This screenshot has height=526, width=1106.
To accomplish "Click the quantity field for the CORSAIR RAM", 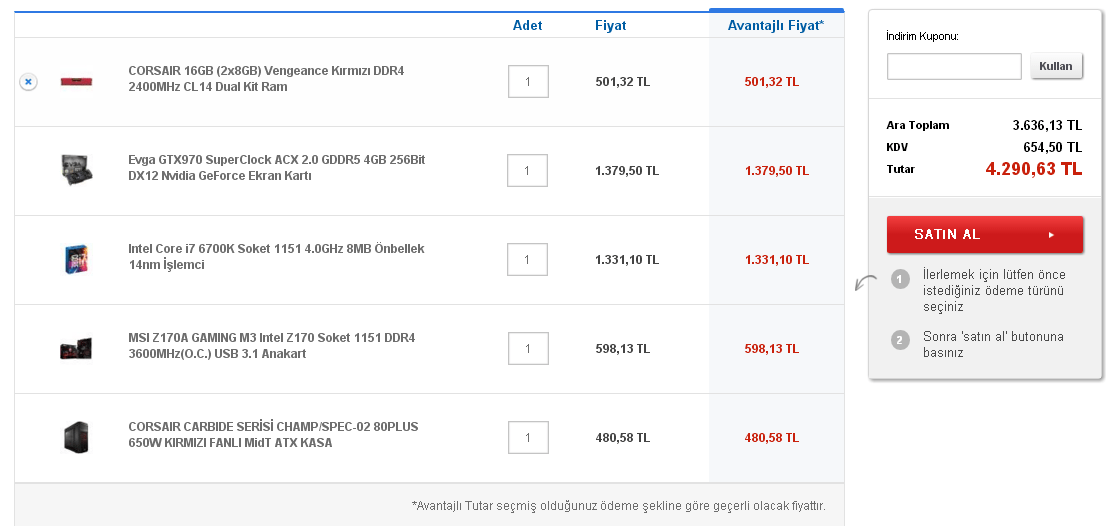I will 528,82.
